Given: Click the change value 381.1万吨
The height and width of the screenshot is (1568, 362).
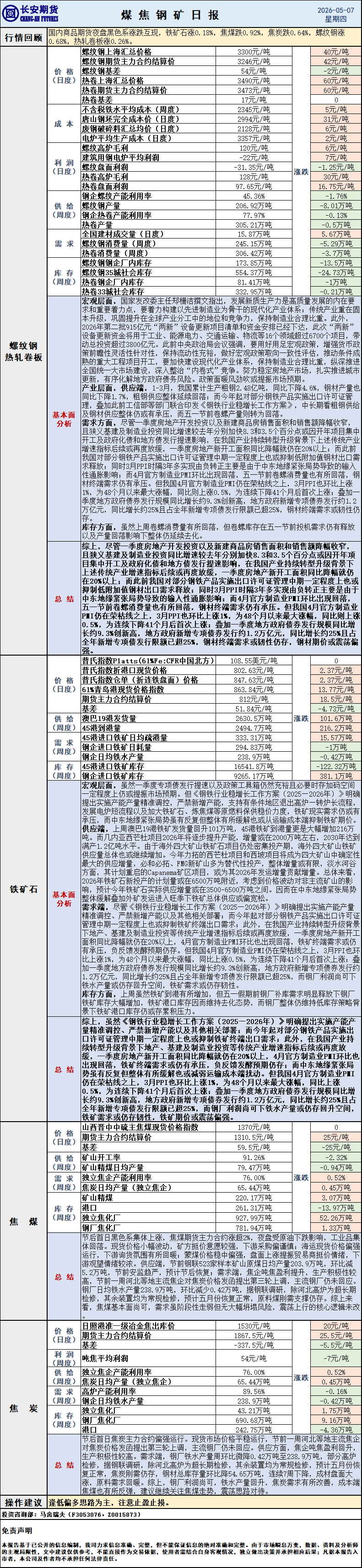Looking at the screenshot, I should click(x=336, y=776).
